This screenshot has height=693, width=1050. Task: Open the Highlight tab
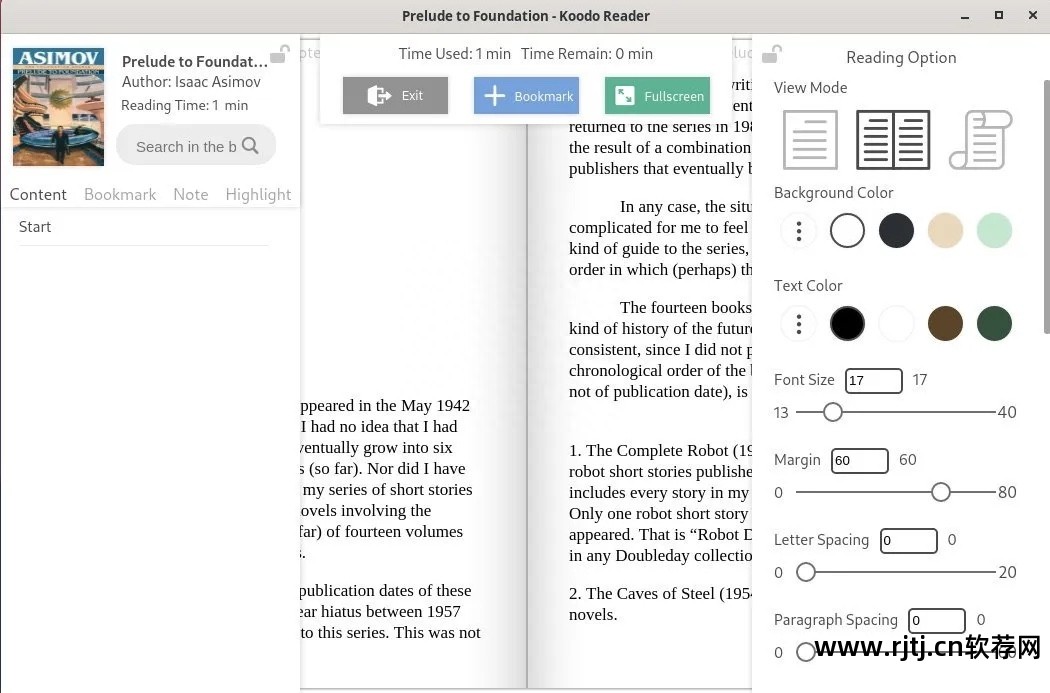coord(258,194)
